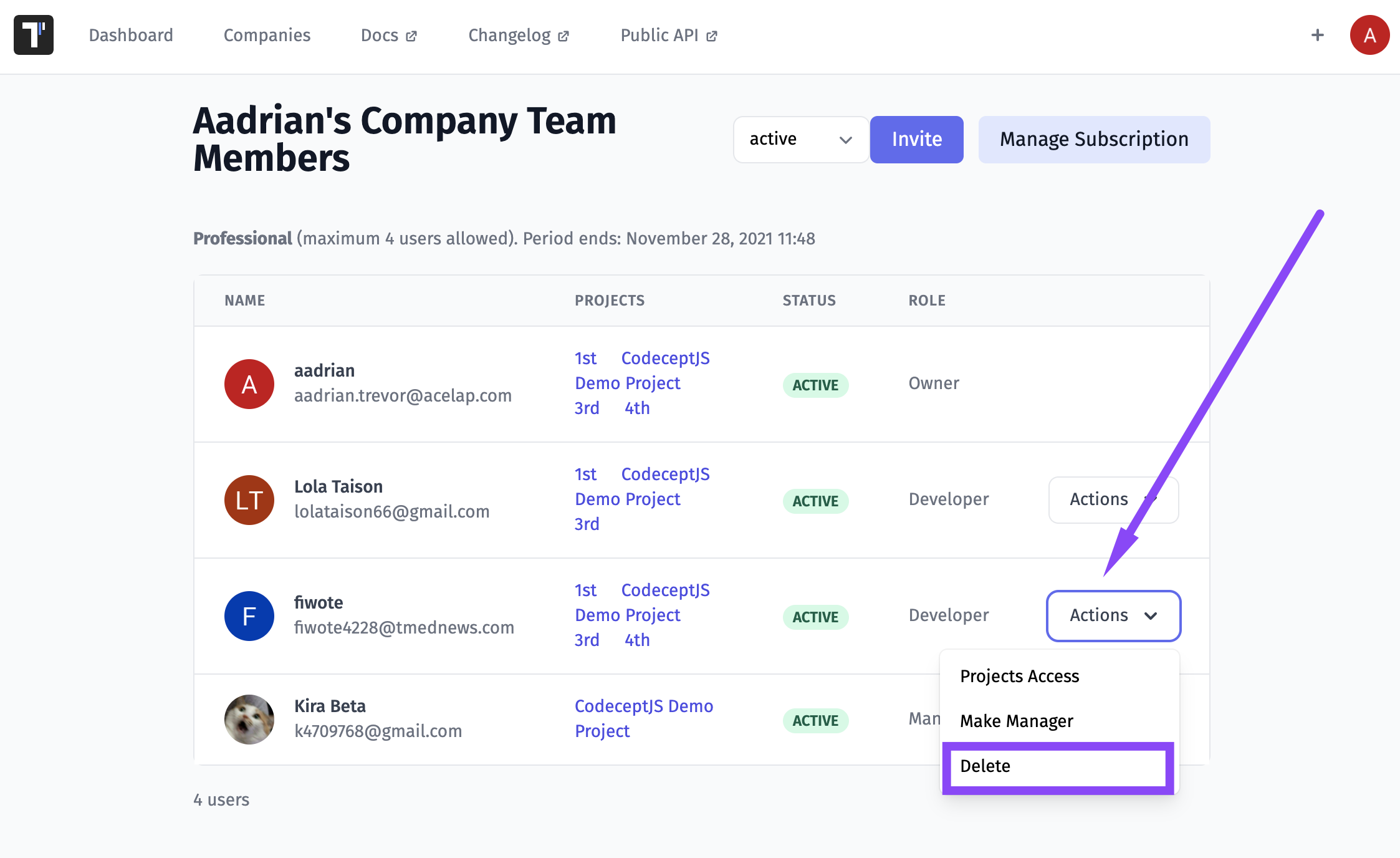Expand the active status filter dropdown
This screenshot has width=1400, height=858.
pos(801,139)
